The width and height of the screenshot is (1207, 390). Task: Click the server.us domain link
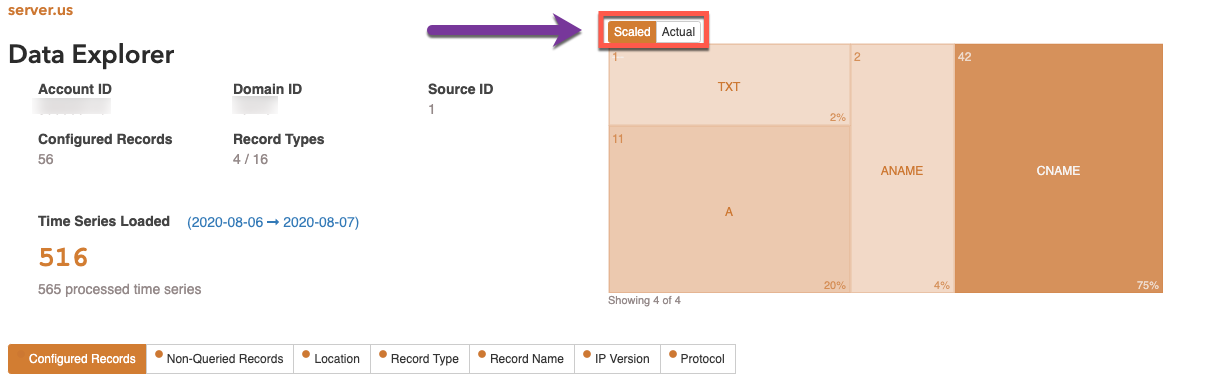coord(40,10)
